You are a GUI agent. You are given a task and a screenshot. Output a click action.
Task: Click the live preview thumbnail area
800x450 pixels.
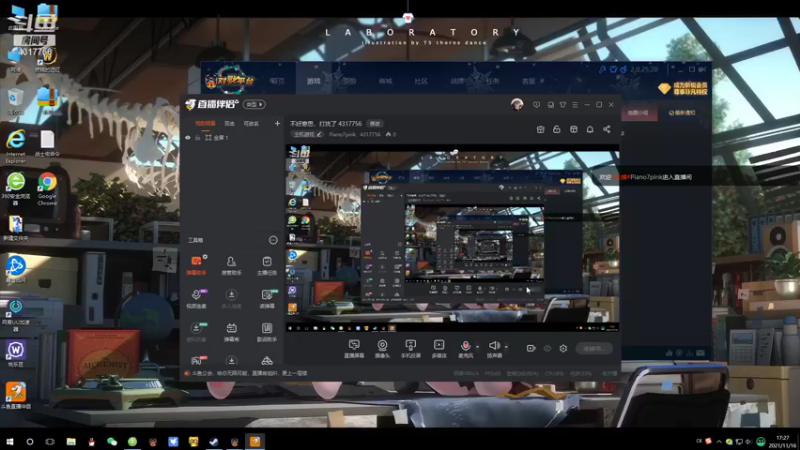coord(453,239)
